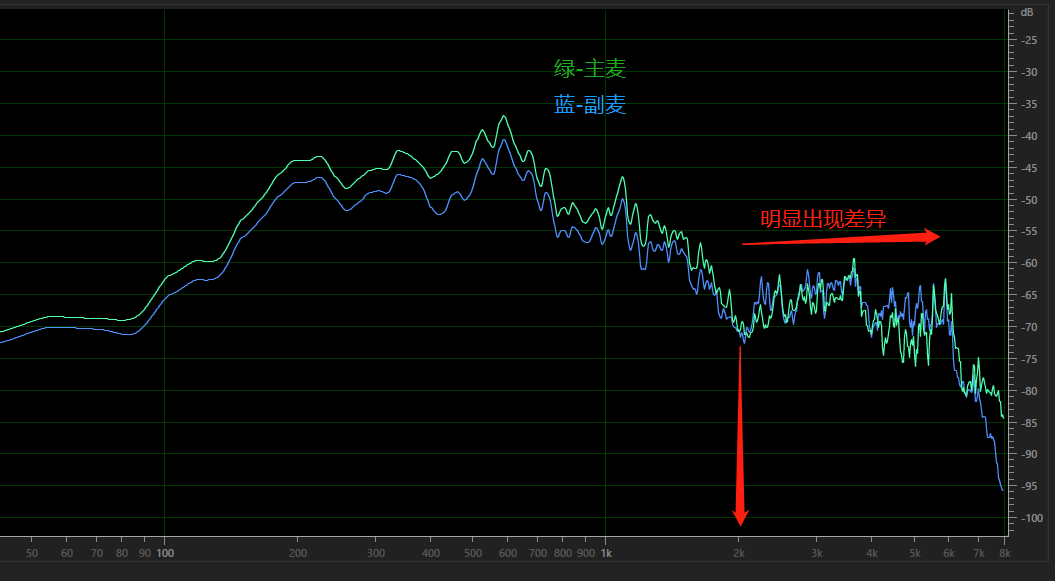Click the -50 value on the dB scale
Image resolution: width=1055 pixels, height=581 pixels.
(x=1029, y=200)
